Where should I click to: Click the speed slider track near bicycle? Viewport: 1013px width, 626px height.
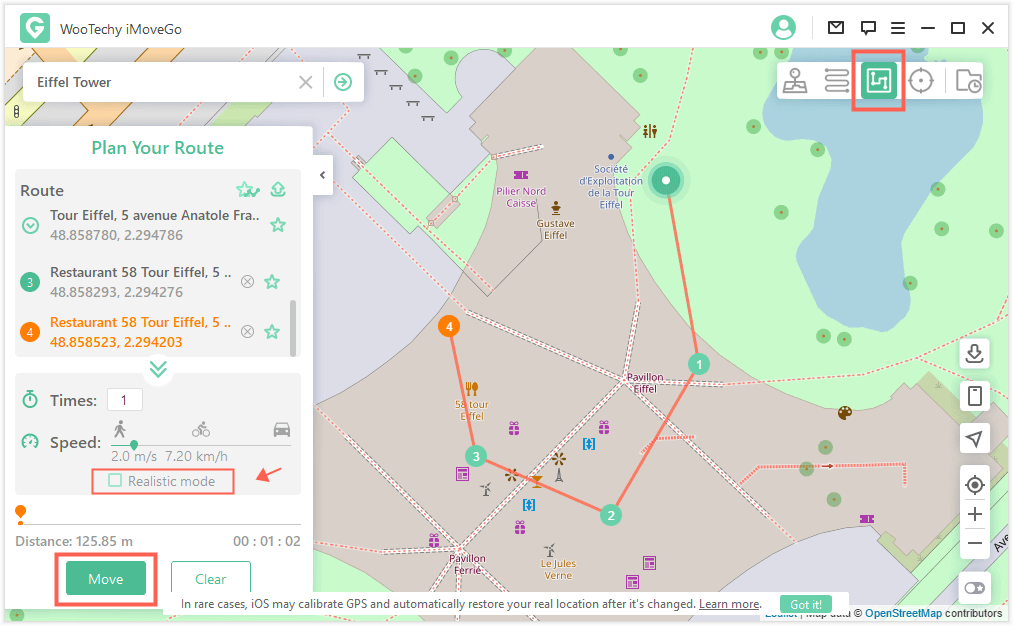click(x=201, y=445)
